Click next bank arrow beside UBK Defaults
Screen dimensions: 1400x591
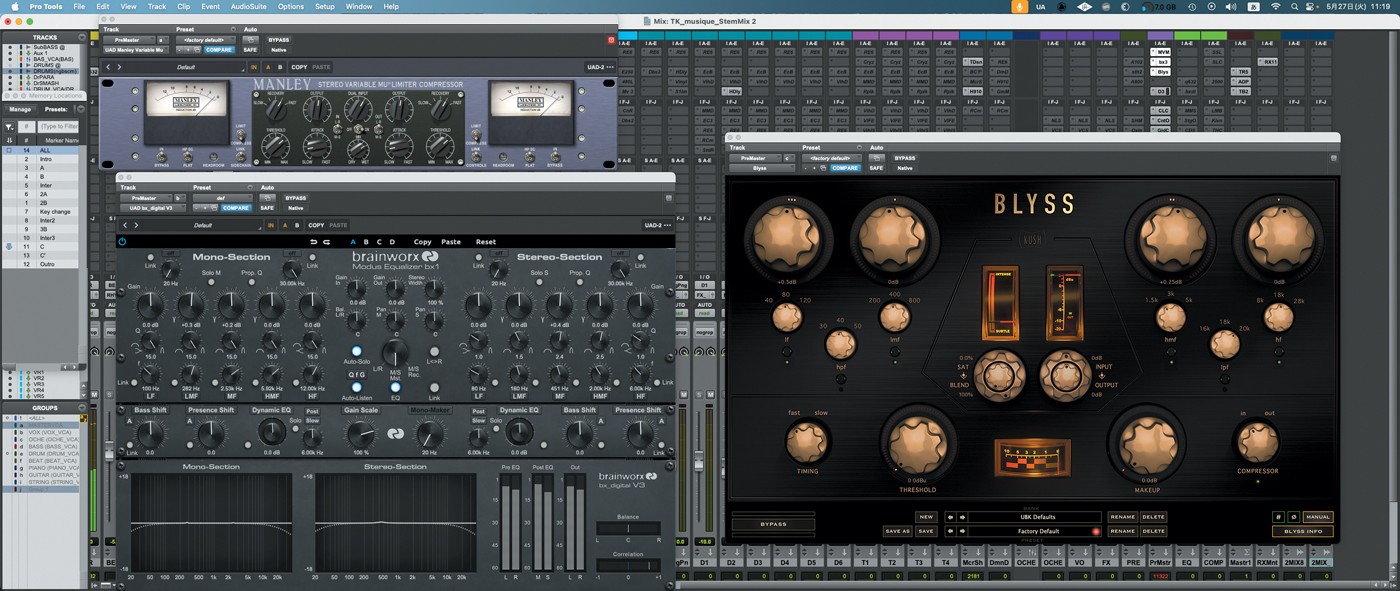(962, 517)
